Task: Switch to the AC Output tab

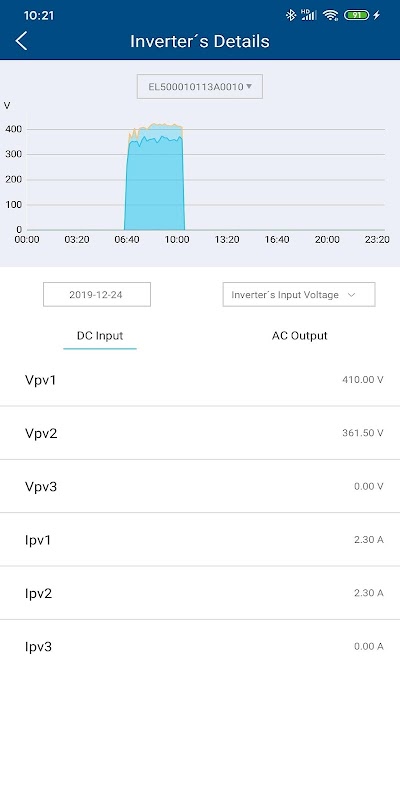Action: coord(299,336)
